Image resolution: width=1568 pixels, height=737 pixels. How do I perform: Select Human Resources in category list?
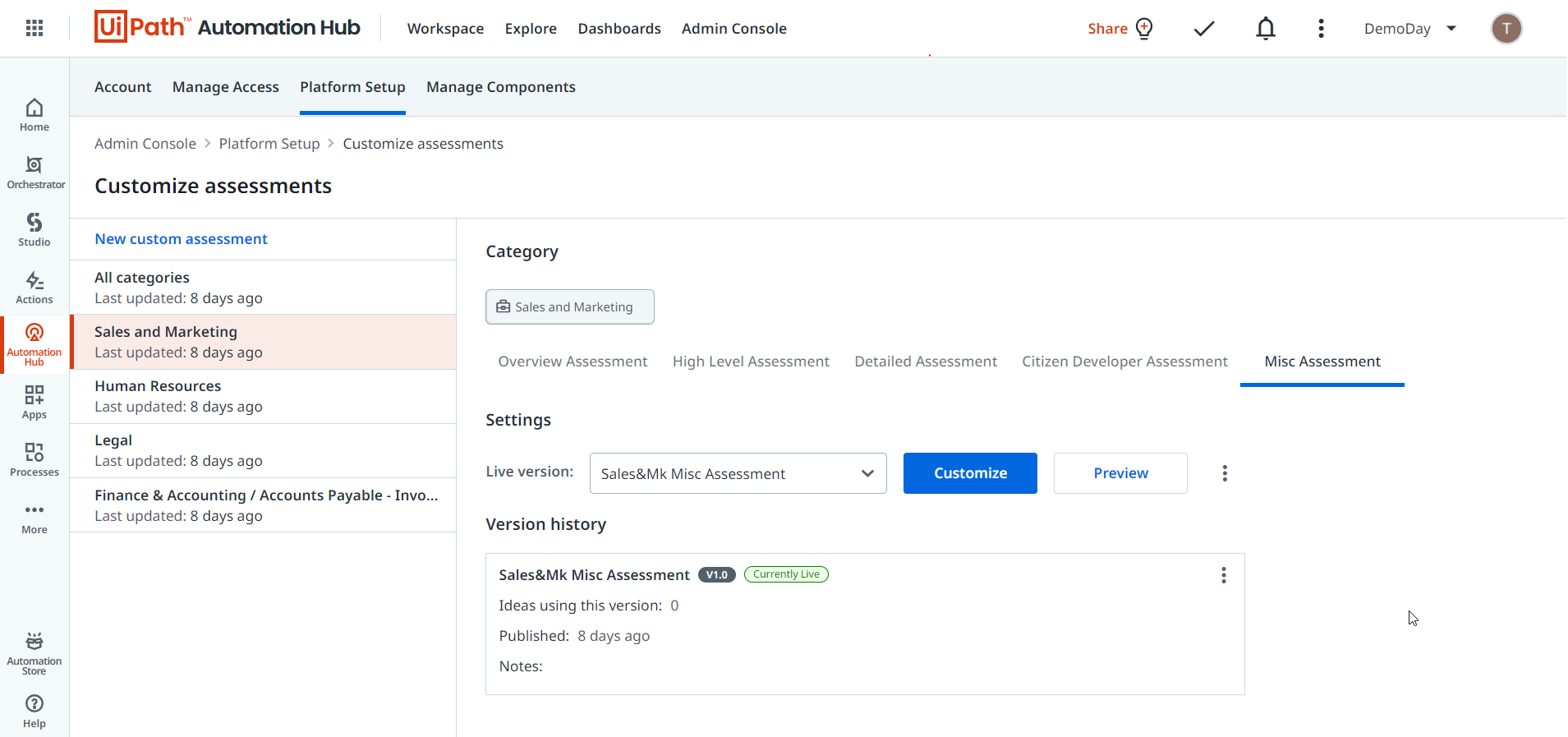[x=263, y=396]
